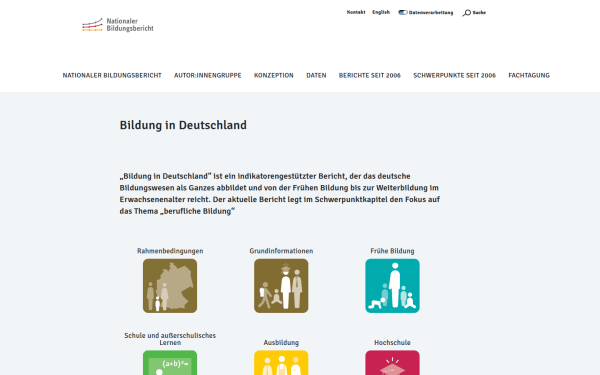Toggle the Datenverarbeitung switch
Viewport: 600px width, 375px height.
403,12
